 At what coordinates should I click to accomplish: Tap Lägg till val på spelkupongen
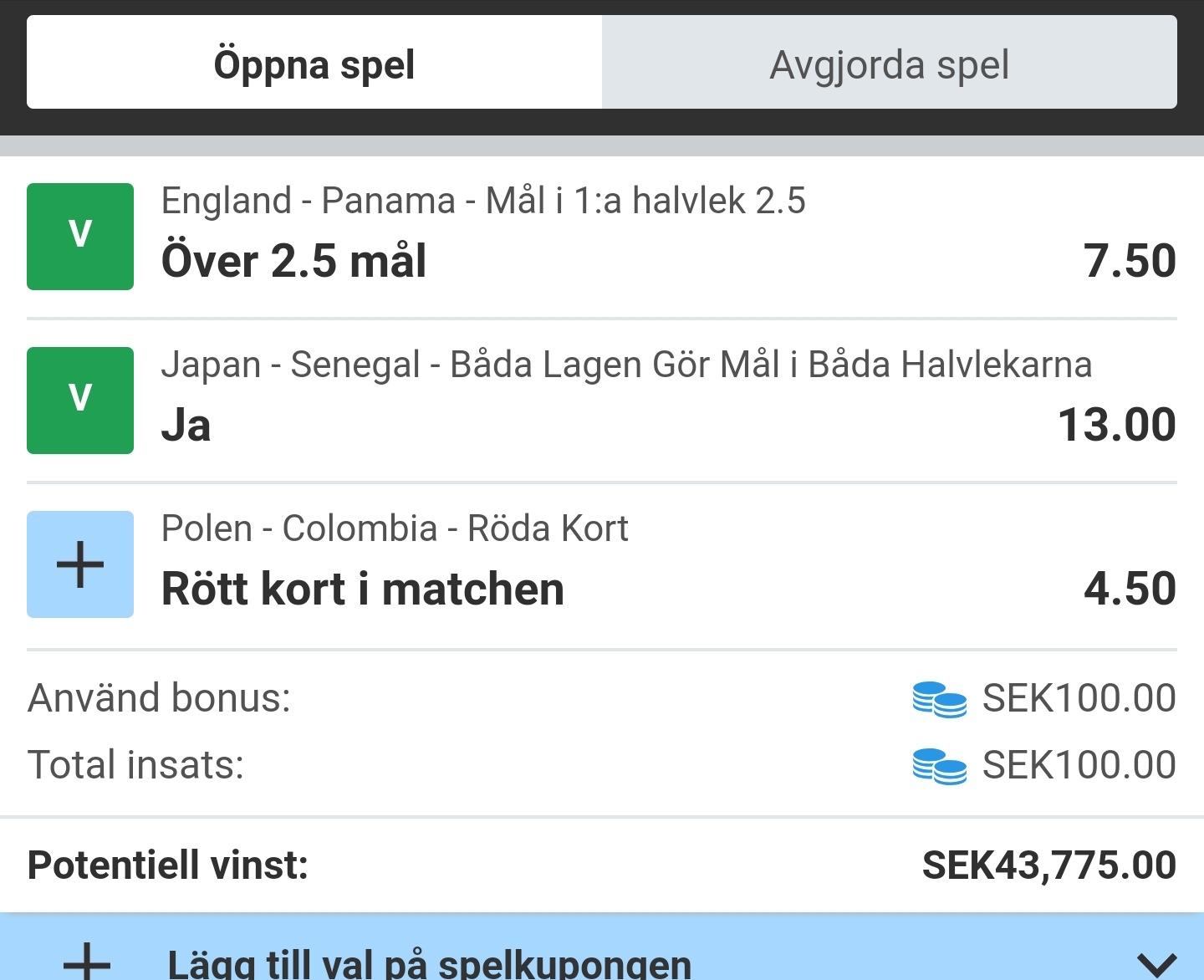pyautogui.click(x=430, y=963)
